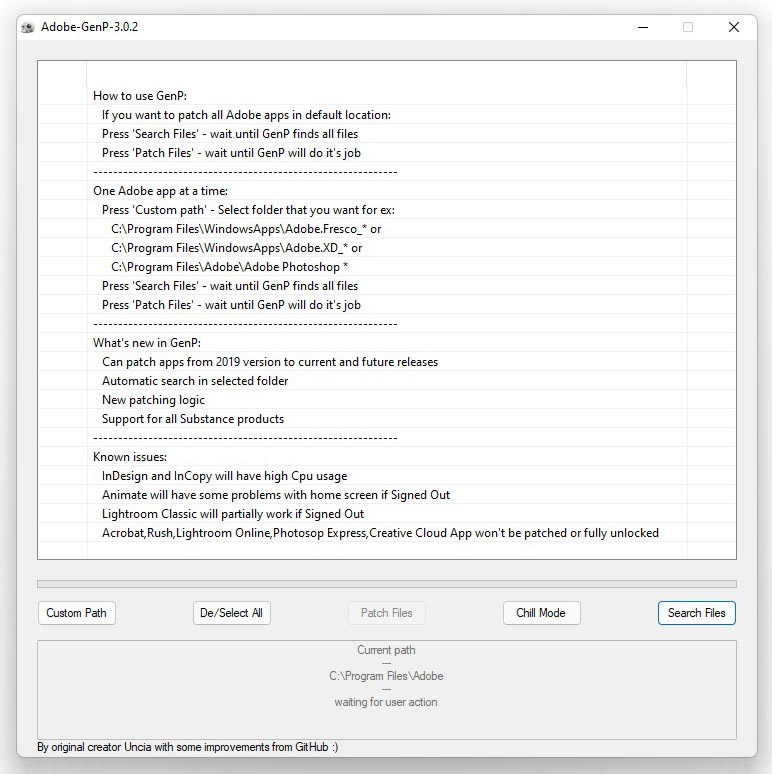Enable Chill Mode
This screenshot has width=772, height=774.
point(541,613)
